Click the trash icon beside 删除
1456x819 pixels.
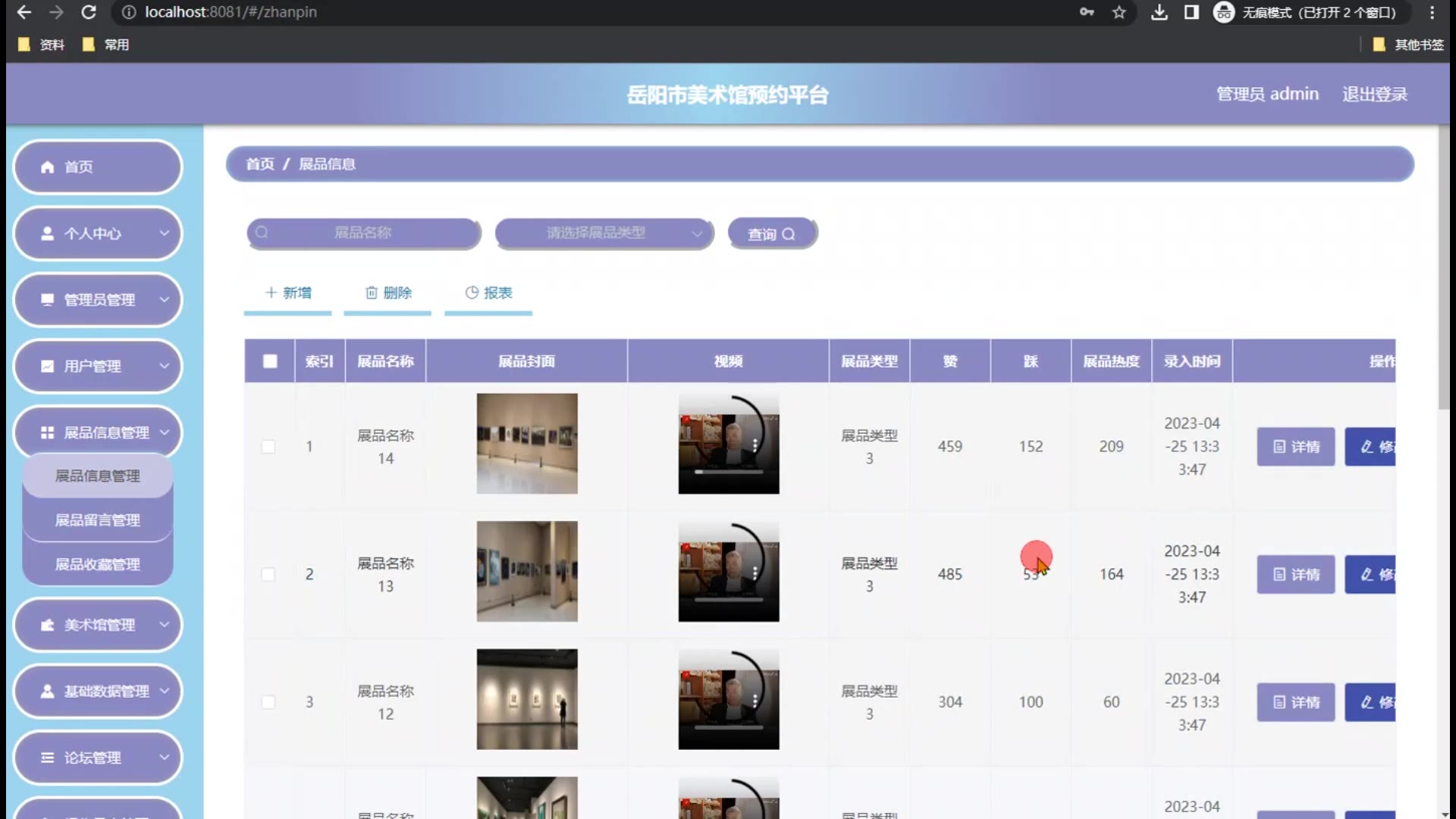[372, 293]
